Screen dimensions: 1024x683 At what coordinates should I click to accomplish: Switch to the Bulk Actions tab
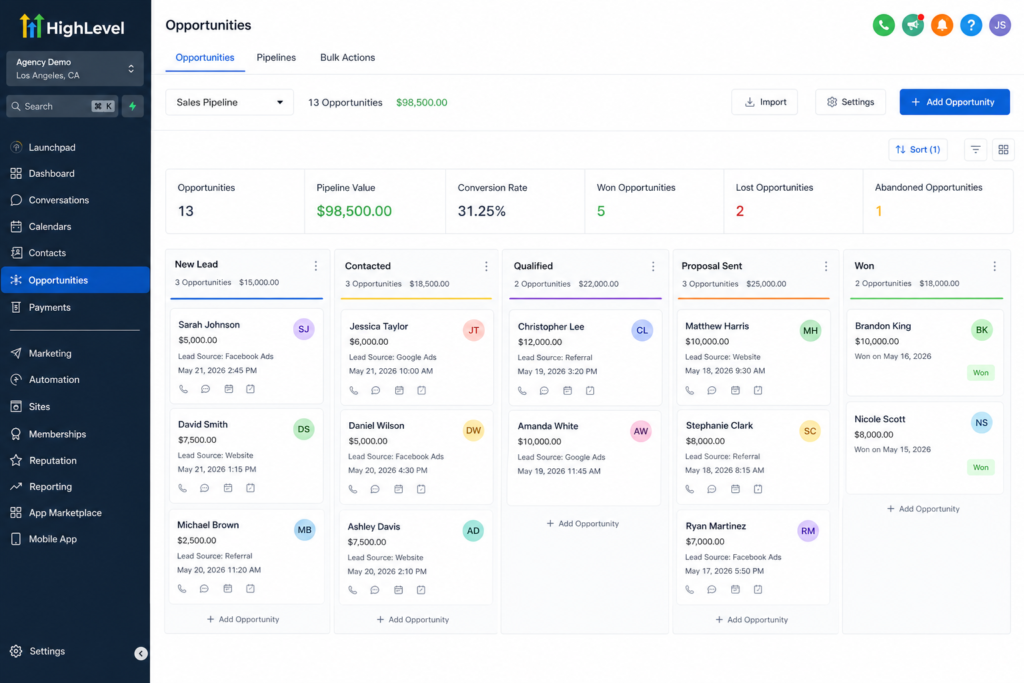[347, 57]
